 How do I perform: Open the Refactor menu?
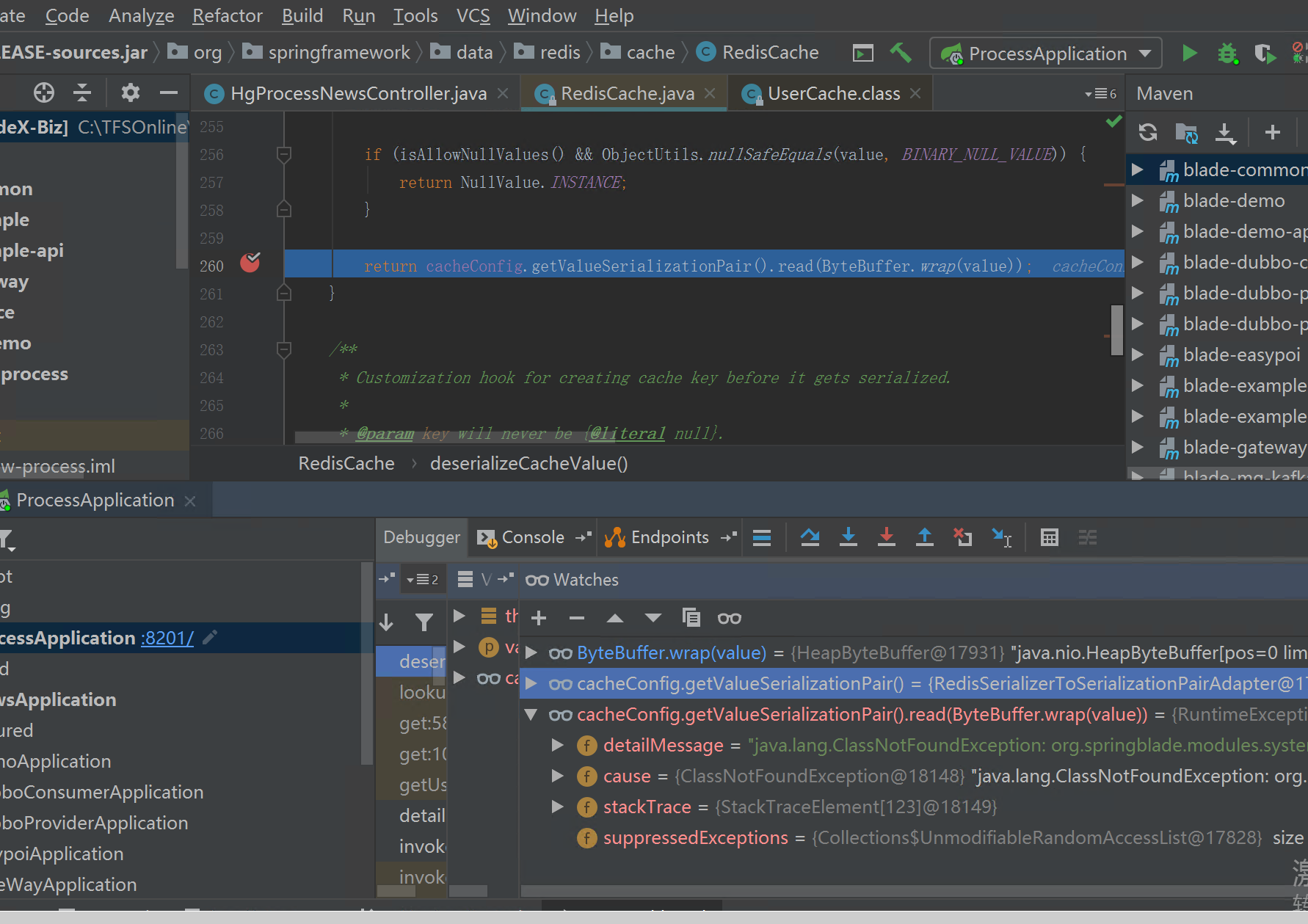(x=227, y=15)
